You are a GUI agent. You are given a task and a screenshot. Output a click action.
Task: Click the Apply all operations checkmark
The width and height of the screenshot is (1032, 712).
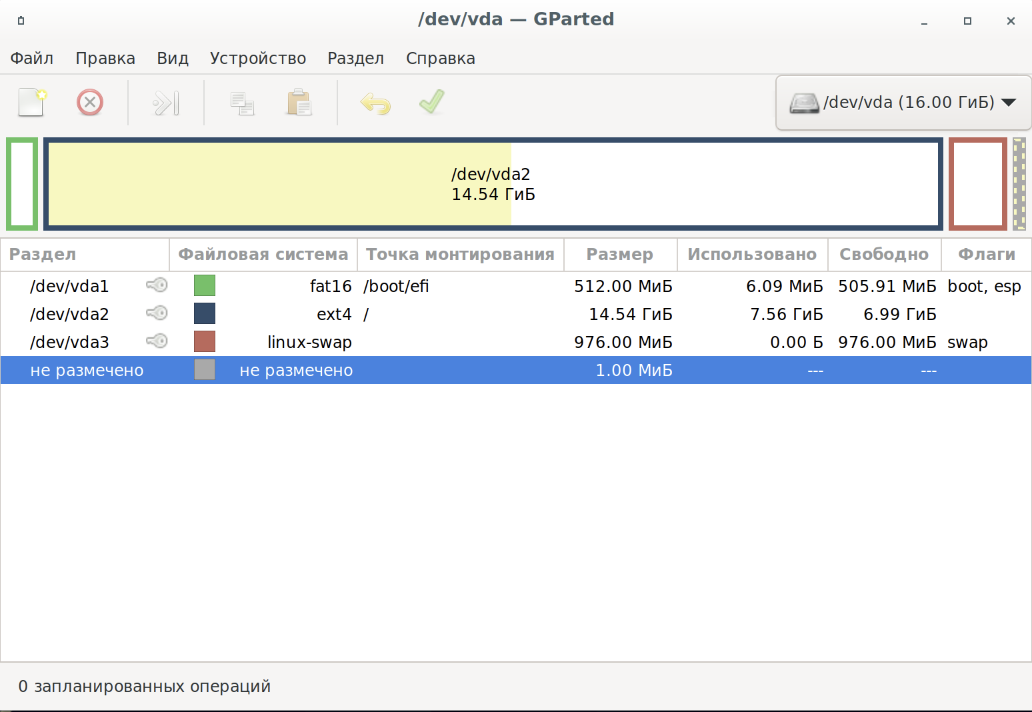pos(432,102)
